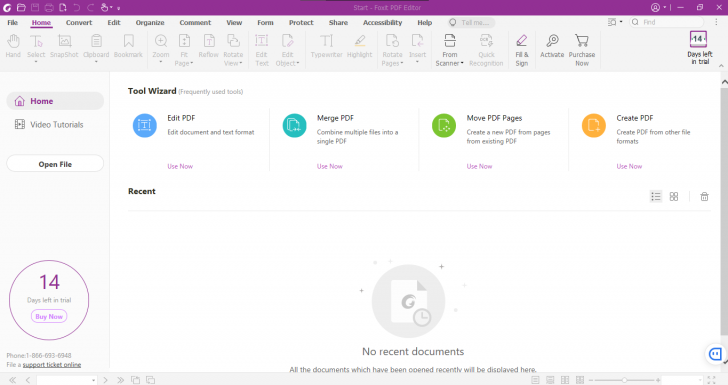
Task: Switch Recent to list view
Action: pos(656,196)
